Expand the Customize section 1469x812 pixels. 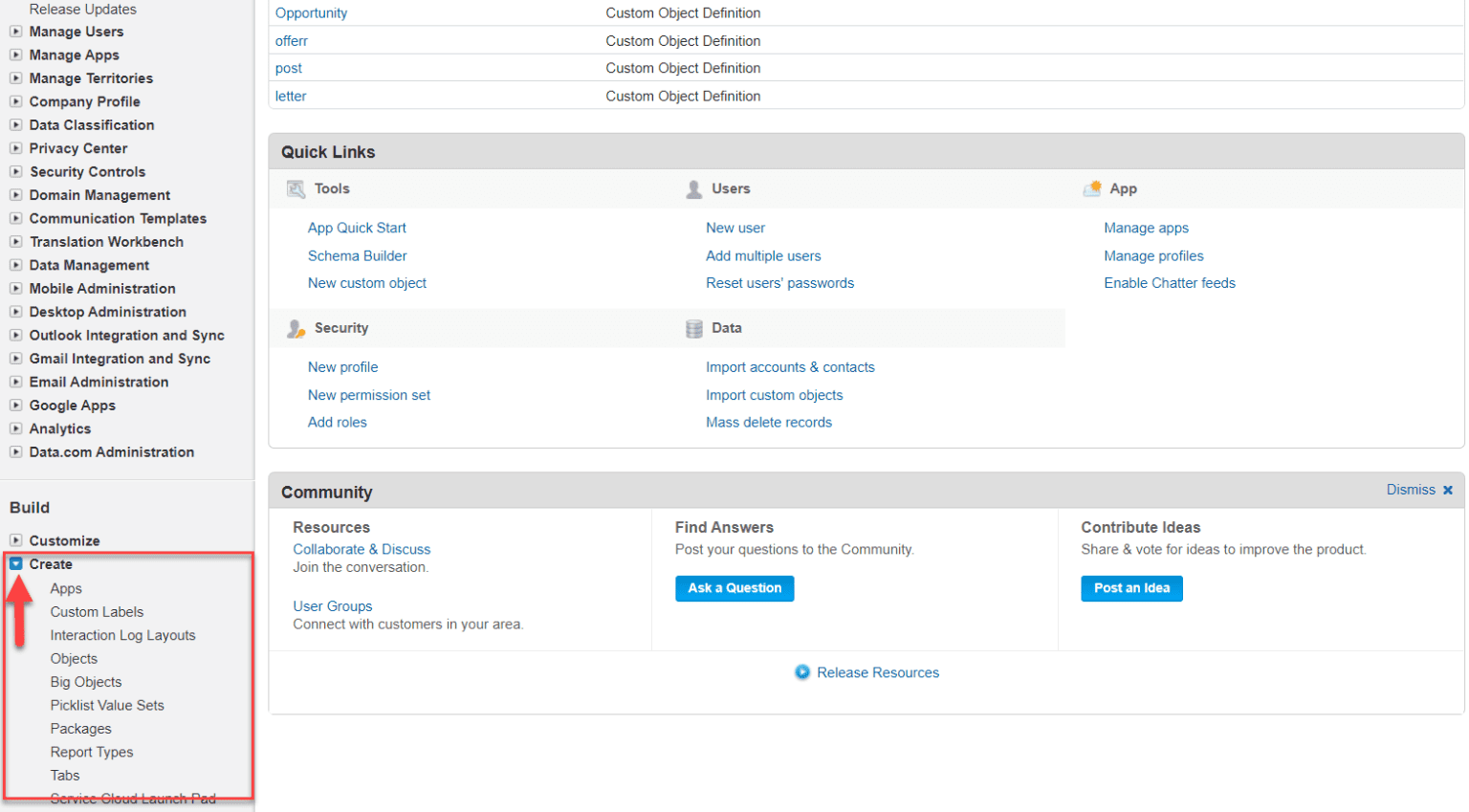(16, 540)
